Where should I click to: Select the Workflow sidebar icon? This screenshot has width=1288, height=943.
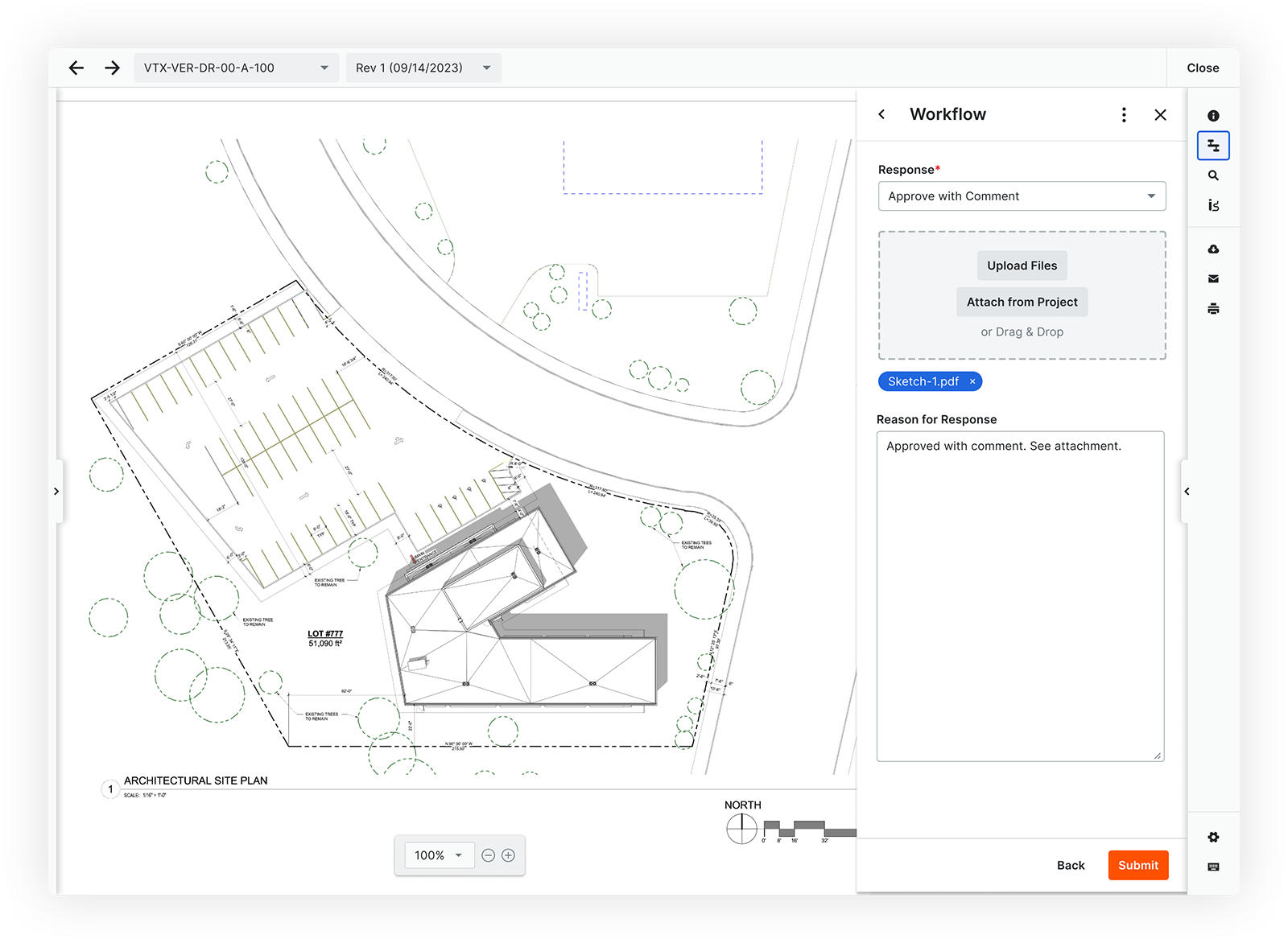(1213, 146)
